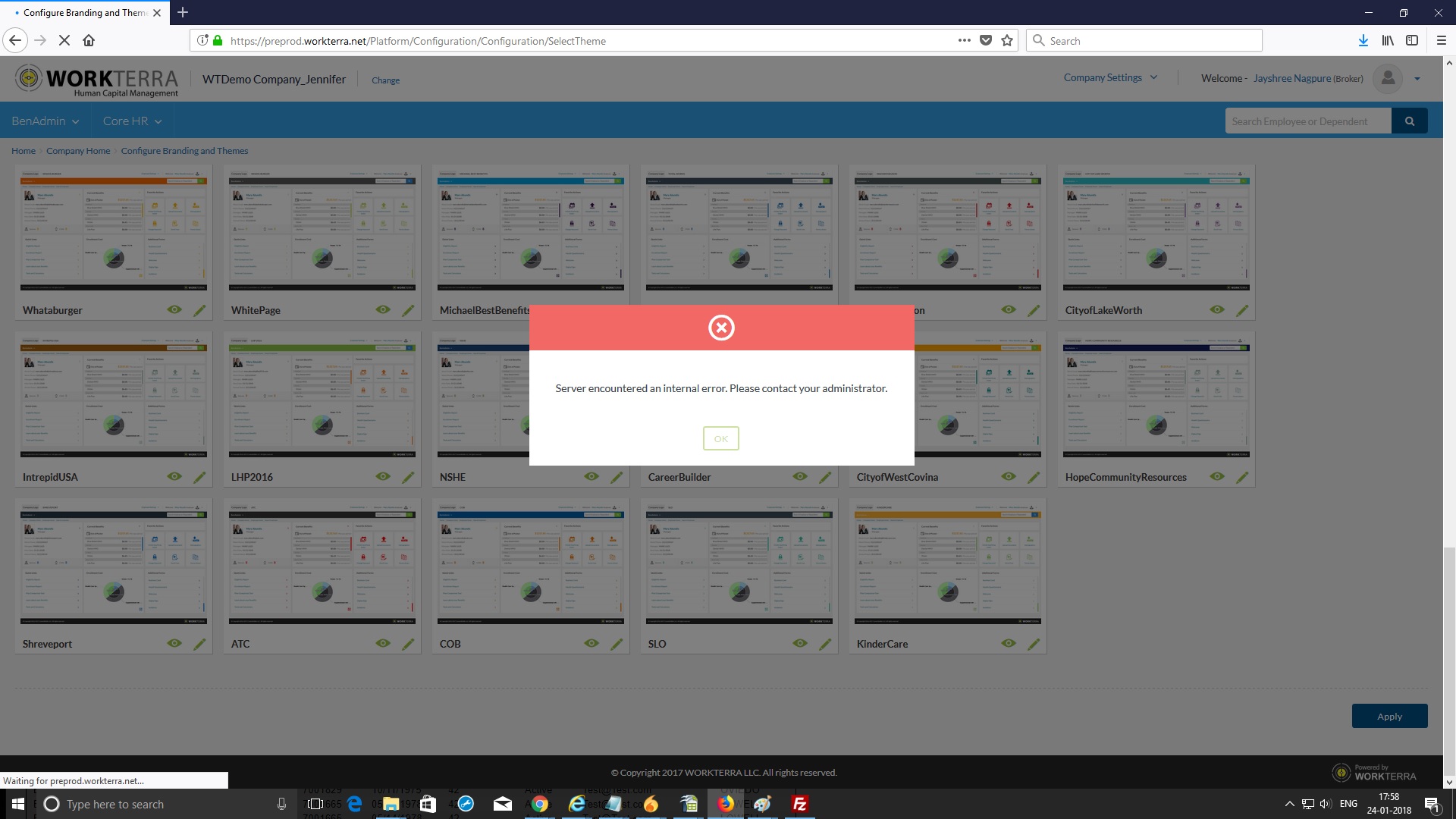The width and height of the screenshot is (1456, 819).
Task: Open the BenAdmin menu dropdown
Action: click(45, 121)
